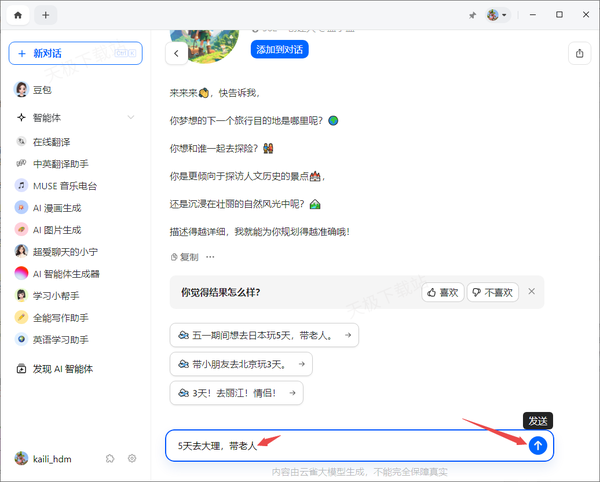Viewport: 600px width, 482px height.
Task: Click the message input text field
Action: pos(340,445)
